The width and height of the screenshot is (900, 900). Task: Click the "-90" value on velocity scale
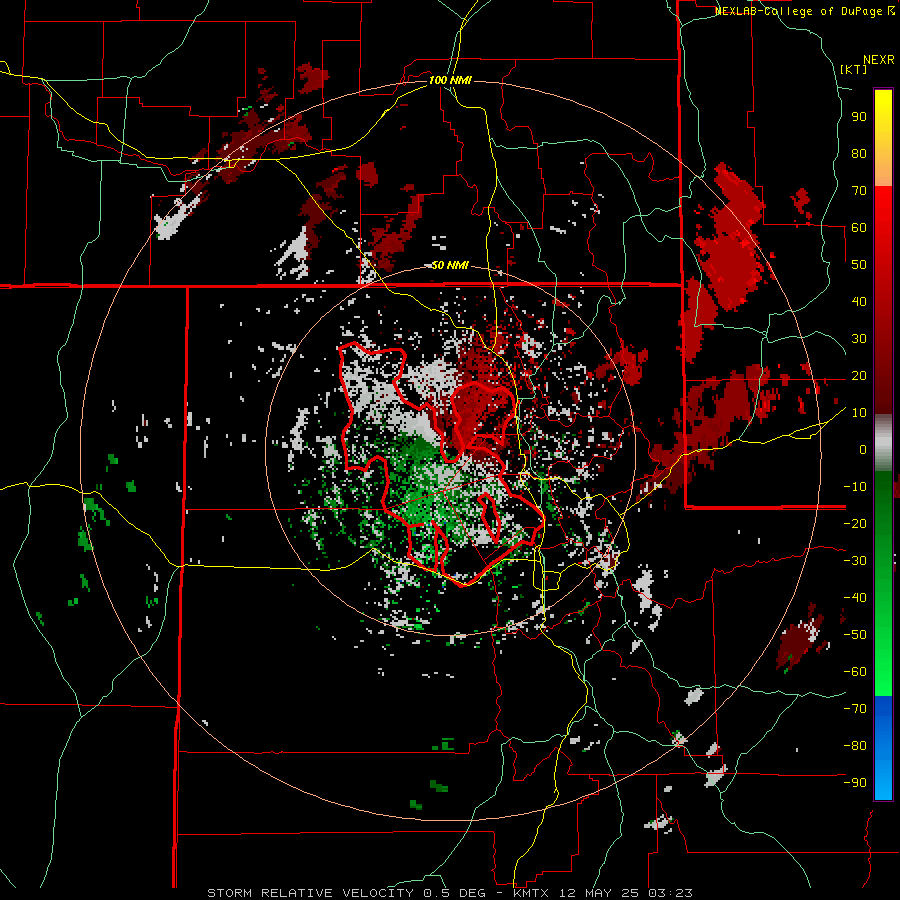tap(855, 783)
